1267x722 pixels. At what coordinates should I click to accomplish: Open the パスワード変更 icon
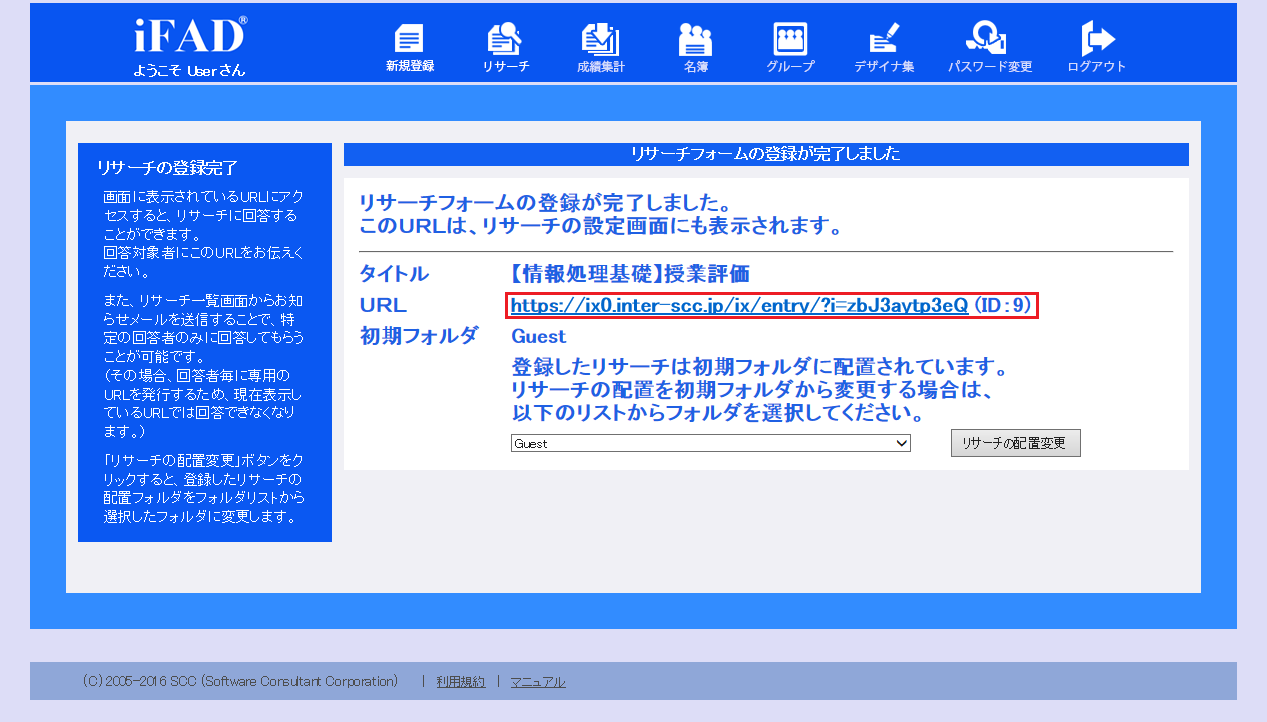pos(990,48)
